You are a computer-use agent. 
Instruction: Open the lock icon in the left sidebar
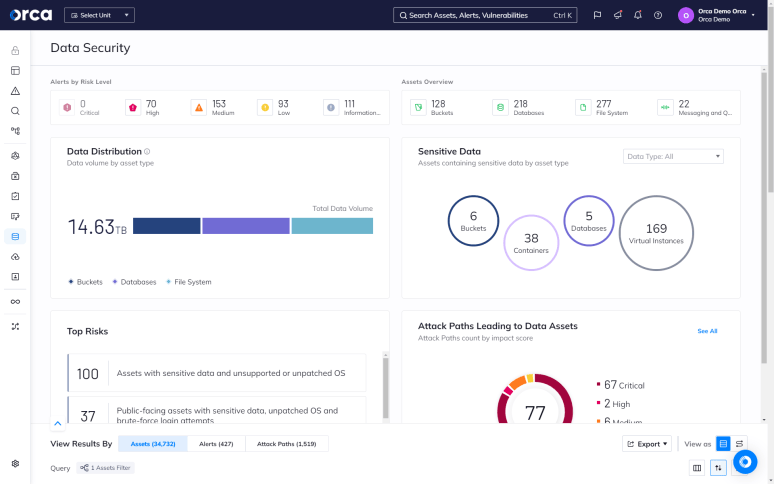[15, 50]
